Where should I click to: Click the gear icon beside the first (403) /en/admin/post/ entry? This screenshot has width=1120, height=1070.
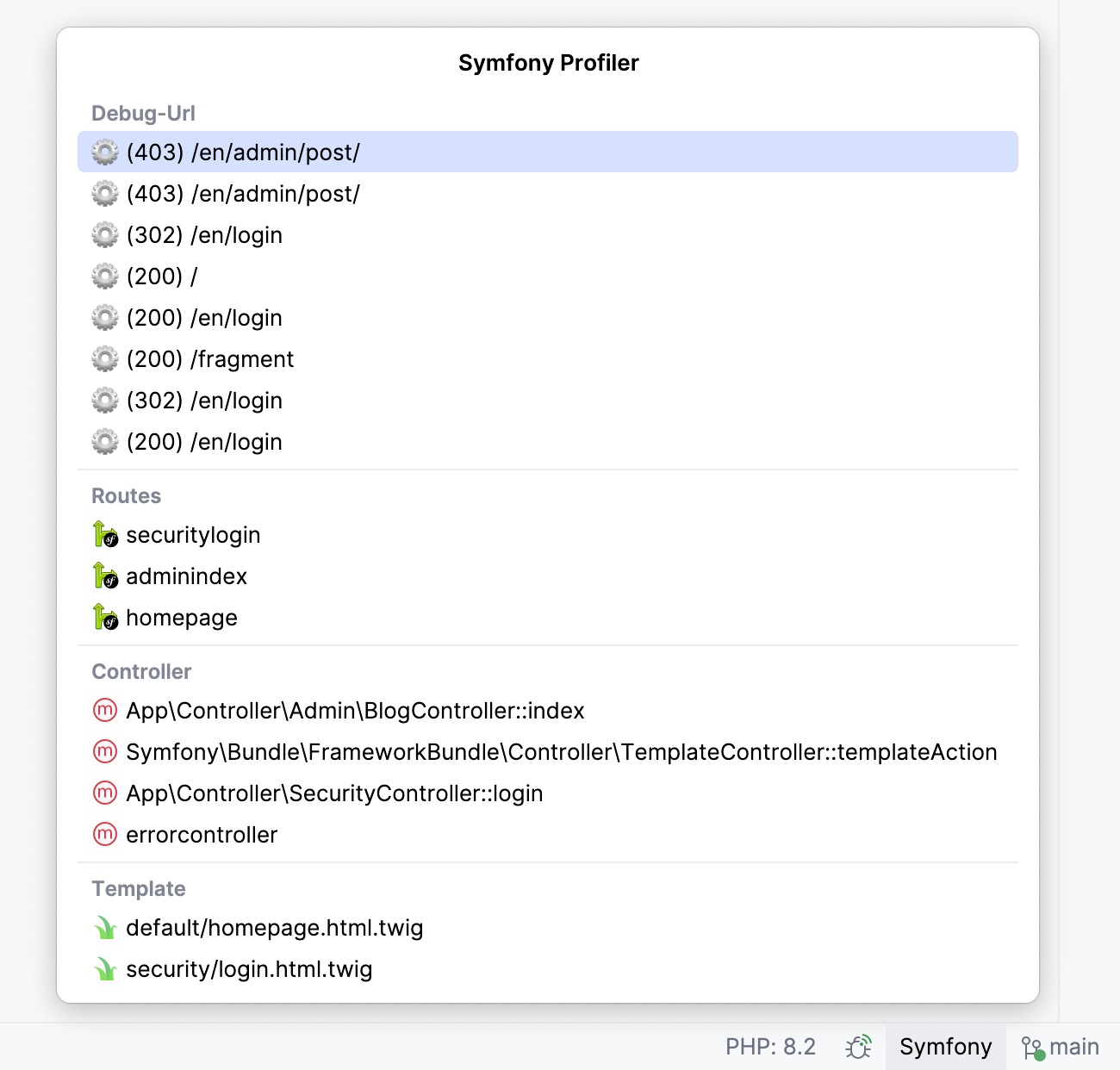[104, 152]
